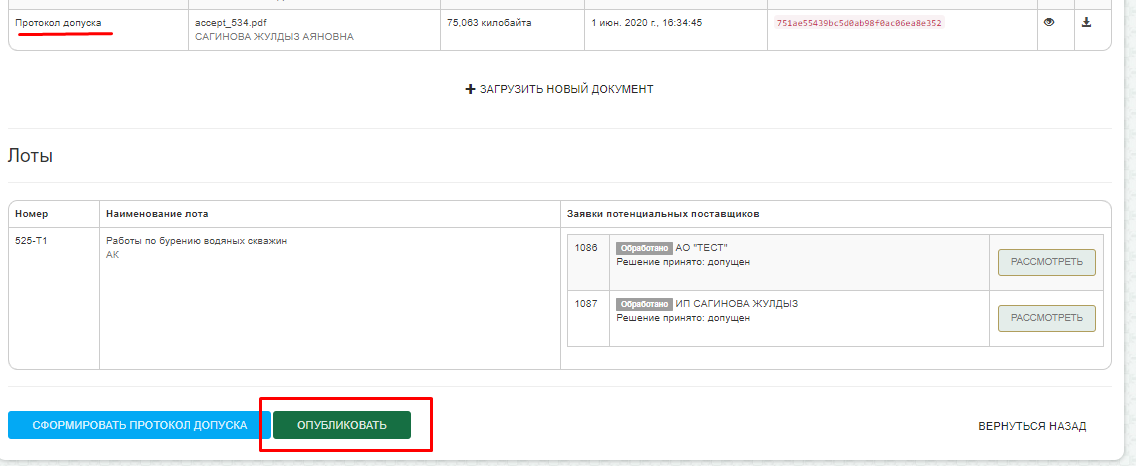Viewport: 1136px width, 466px height.
Task: Download the Протокол допуска file via arrow icon
Action: tap(1086, 22)
